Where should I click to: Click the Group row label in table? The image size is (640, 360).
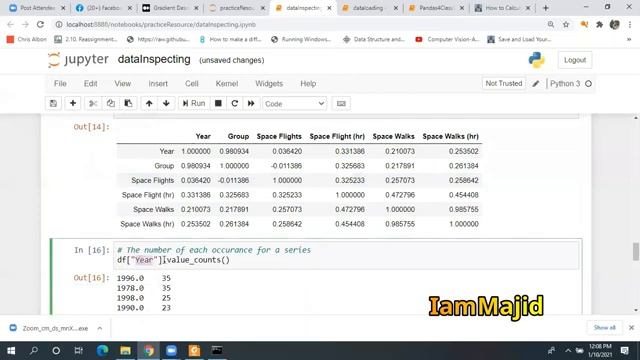tap(164, 166)
